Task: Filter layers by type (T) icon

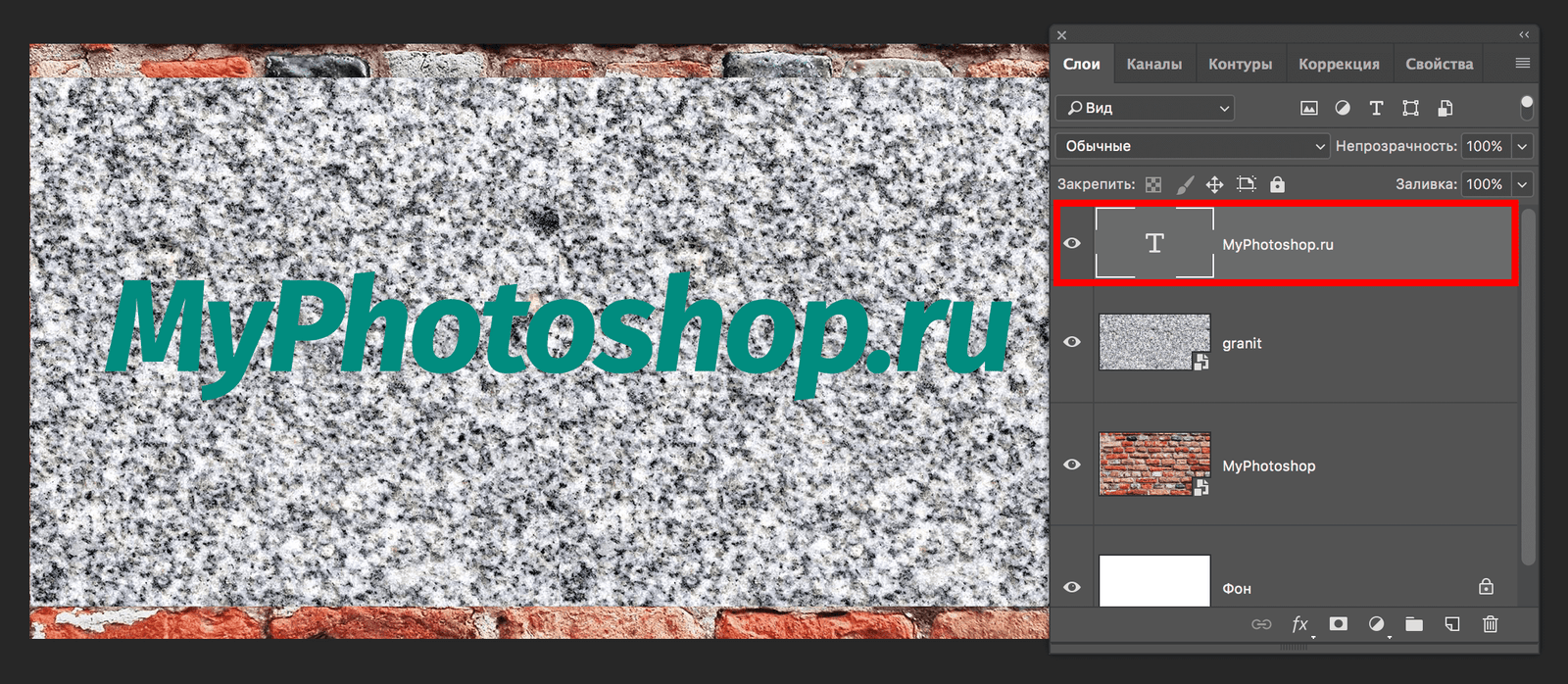Action: [x=1376, y=108]
